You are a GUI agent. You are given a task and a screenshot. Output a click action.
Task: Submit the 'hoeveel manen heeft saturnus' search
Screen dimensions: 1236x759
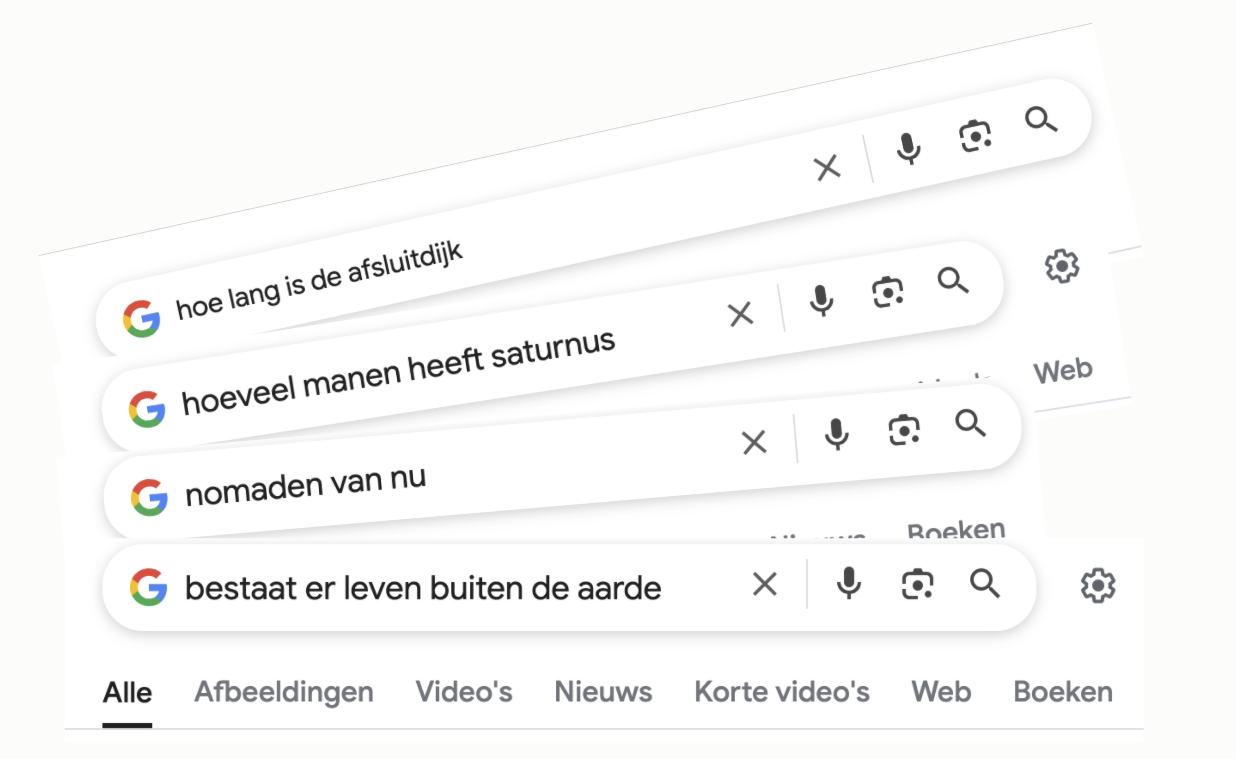pos(953,281)
